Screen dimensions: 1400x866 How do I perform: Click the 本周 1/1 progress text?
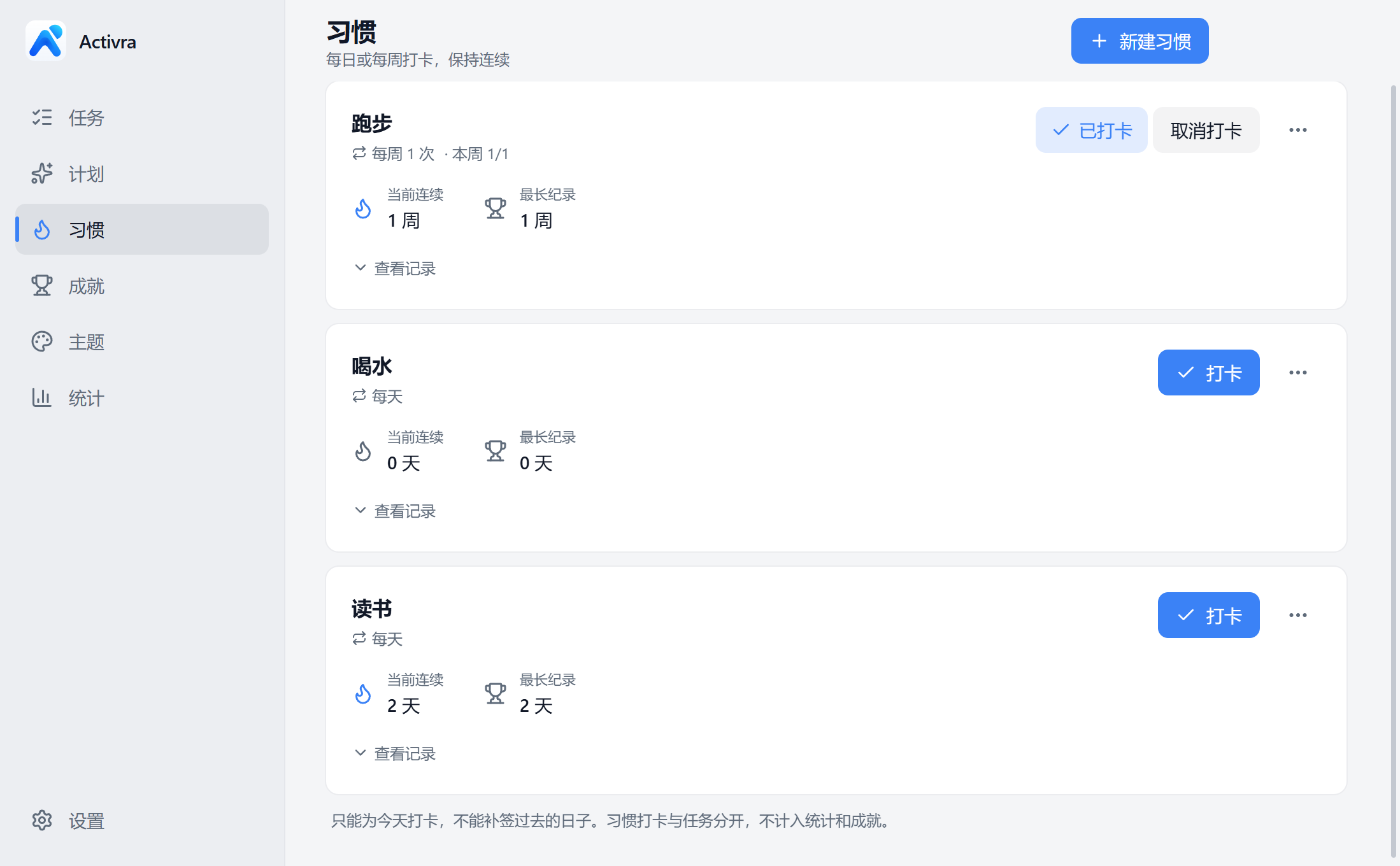(480, 154)
